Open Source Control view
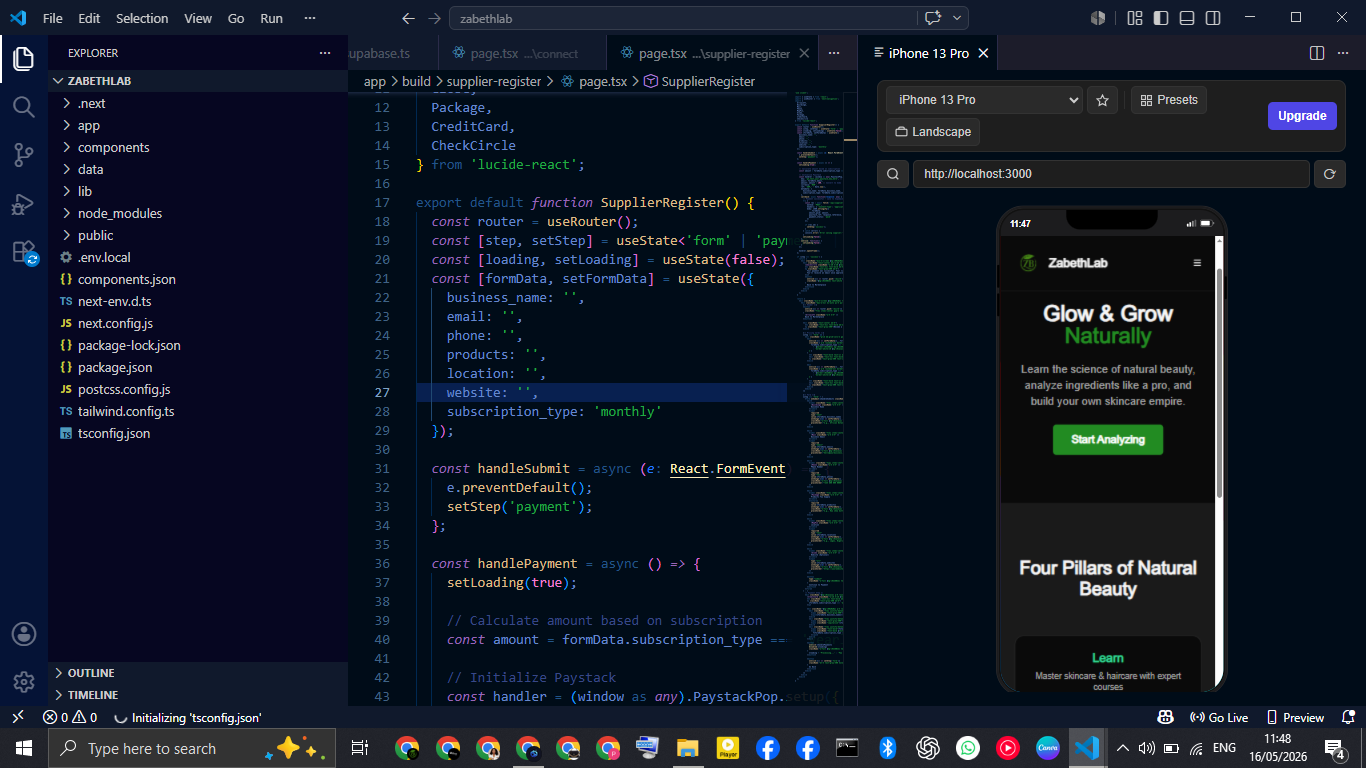Image resolution: width=1366 pixels, height=768 pixels. pyautogui.click(x=24, y=154)
